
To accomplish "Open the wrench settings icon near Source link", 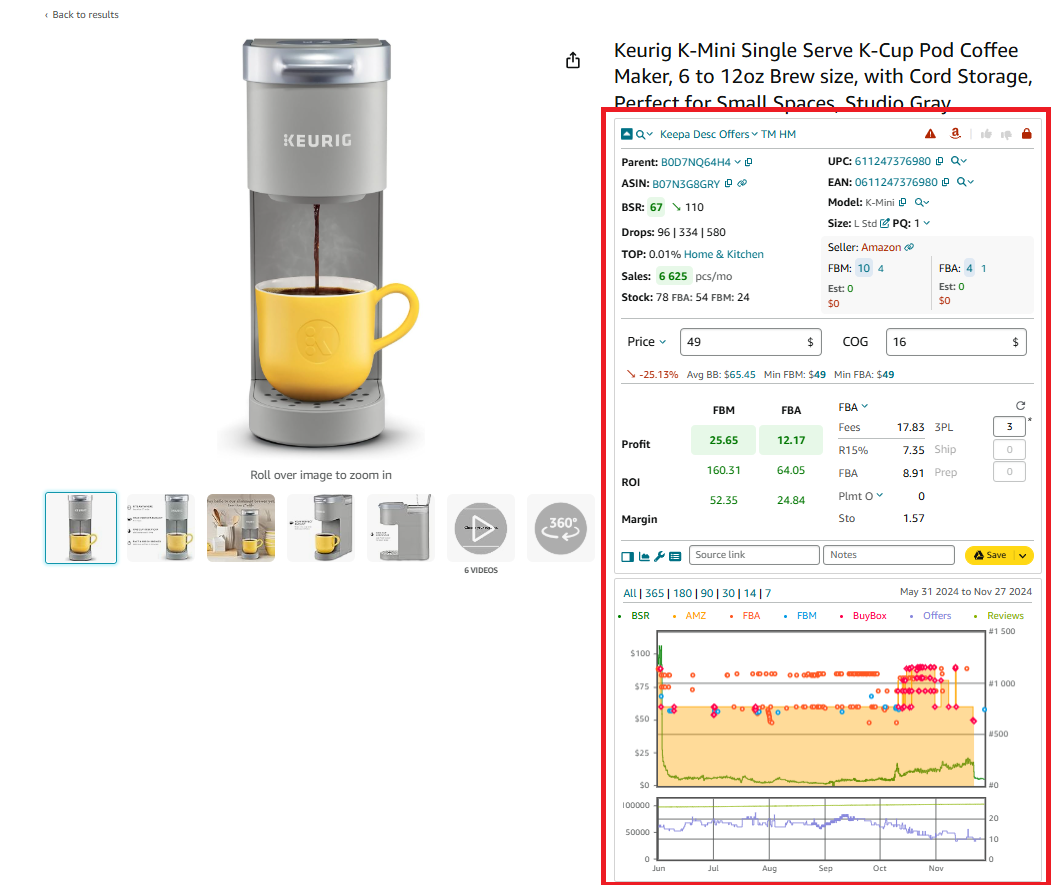I will (x=659, y=555).
